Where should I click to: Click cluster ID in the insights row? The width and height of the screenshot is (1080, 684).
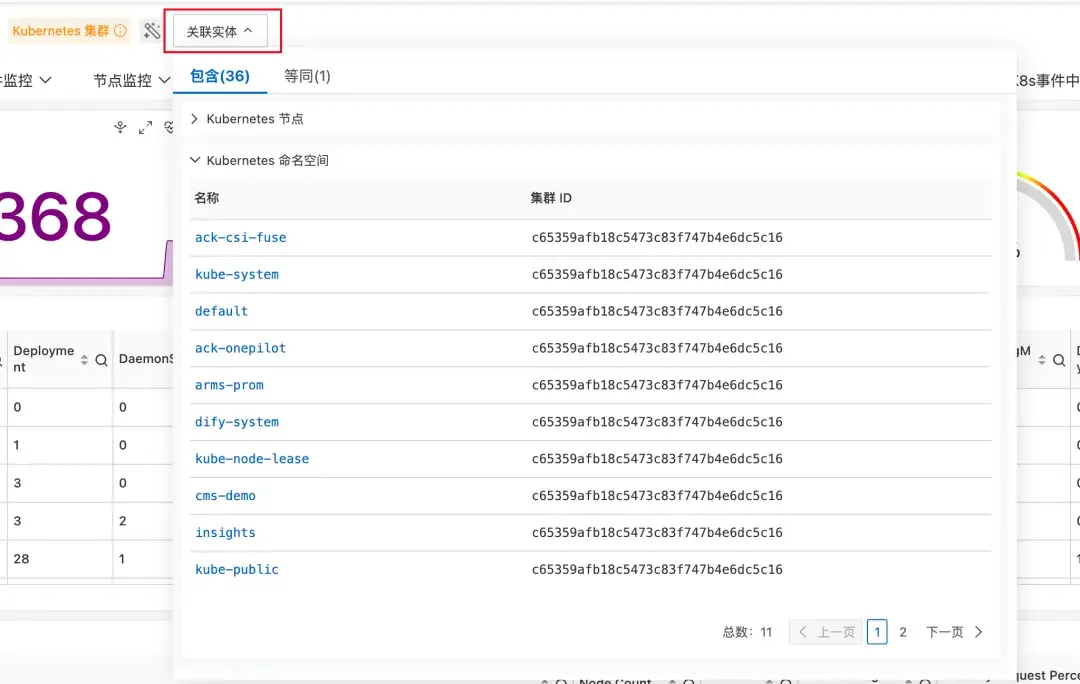point(657,532)
